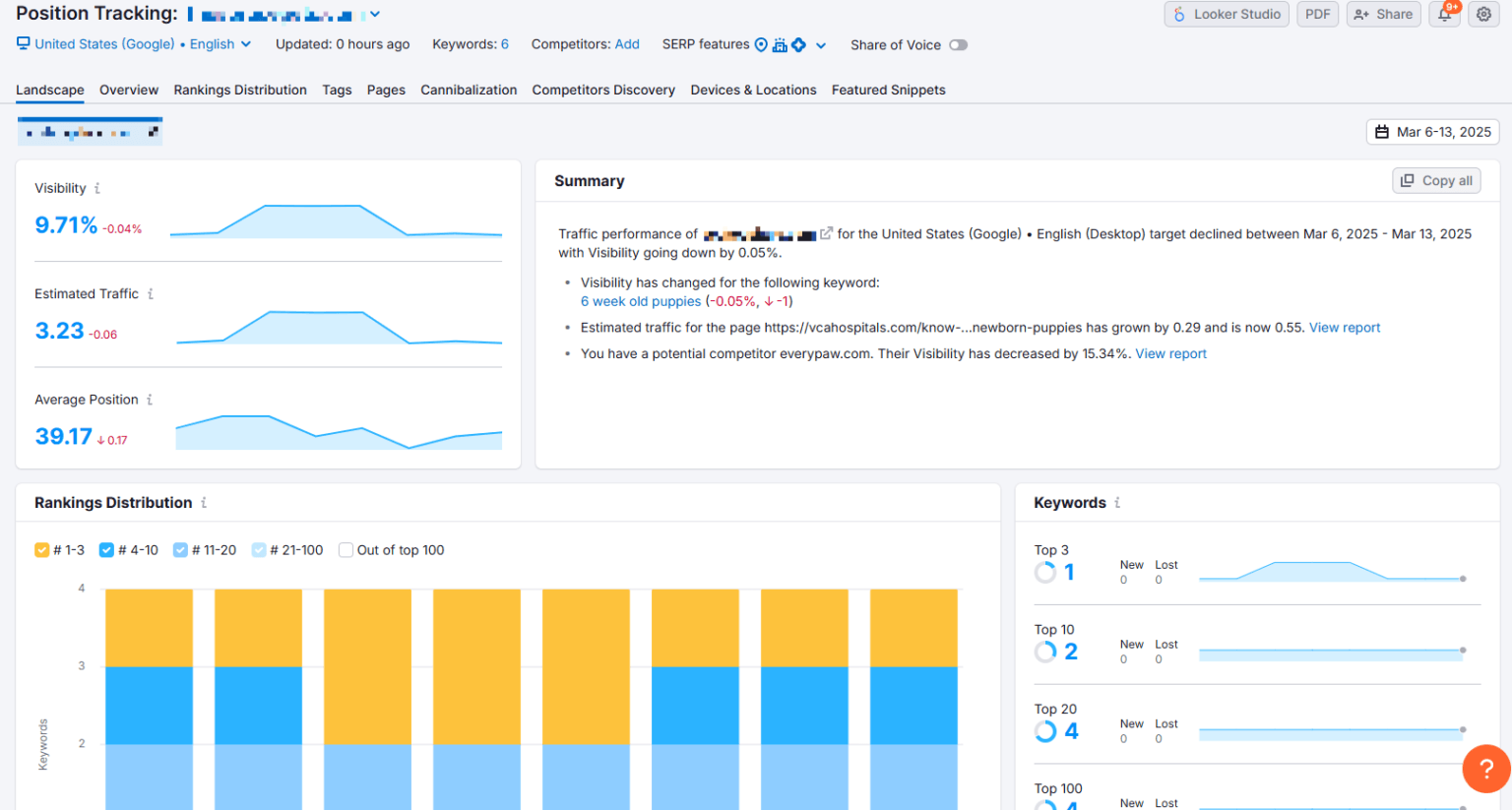The height and width of the screenshot is (810, 1512).
Task: Toggle the Share of Voice switch
Action: 958,45
